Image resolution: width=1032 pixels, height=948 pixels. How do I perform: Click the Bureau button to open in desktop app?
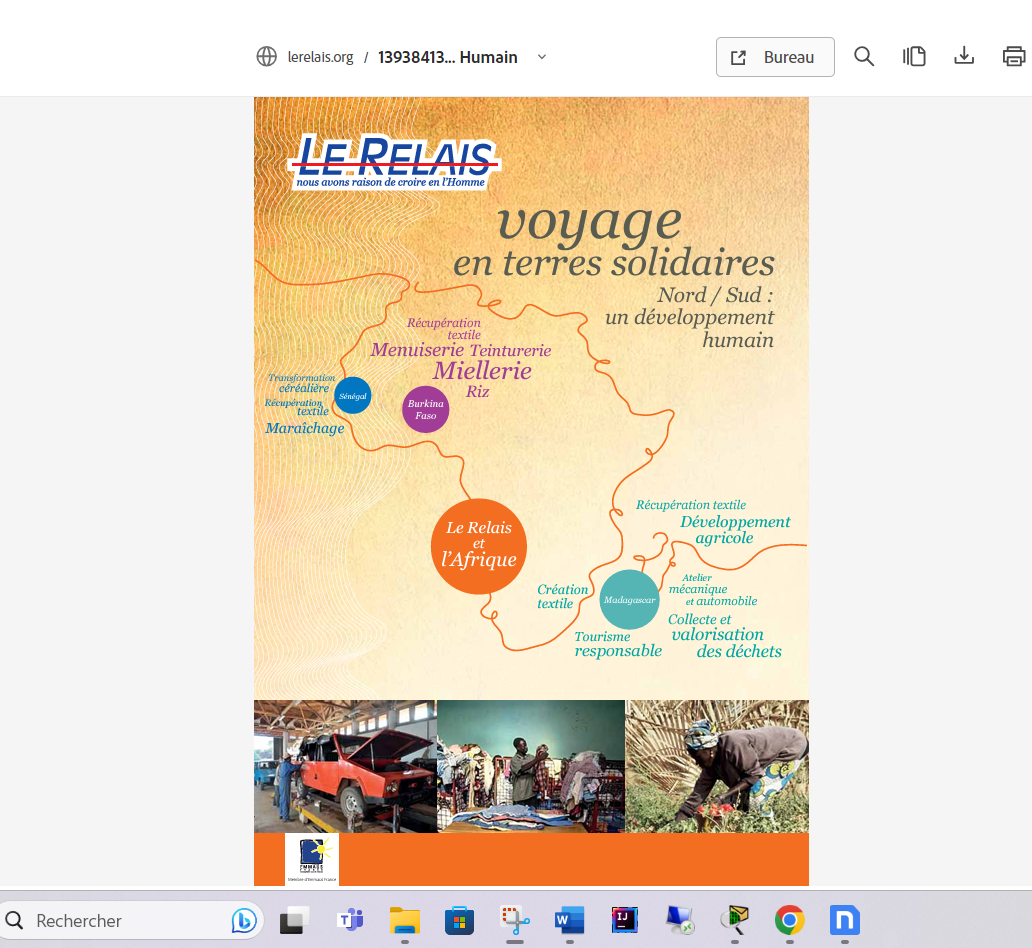(x=775, y=57)
